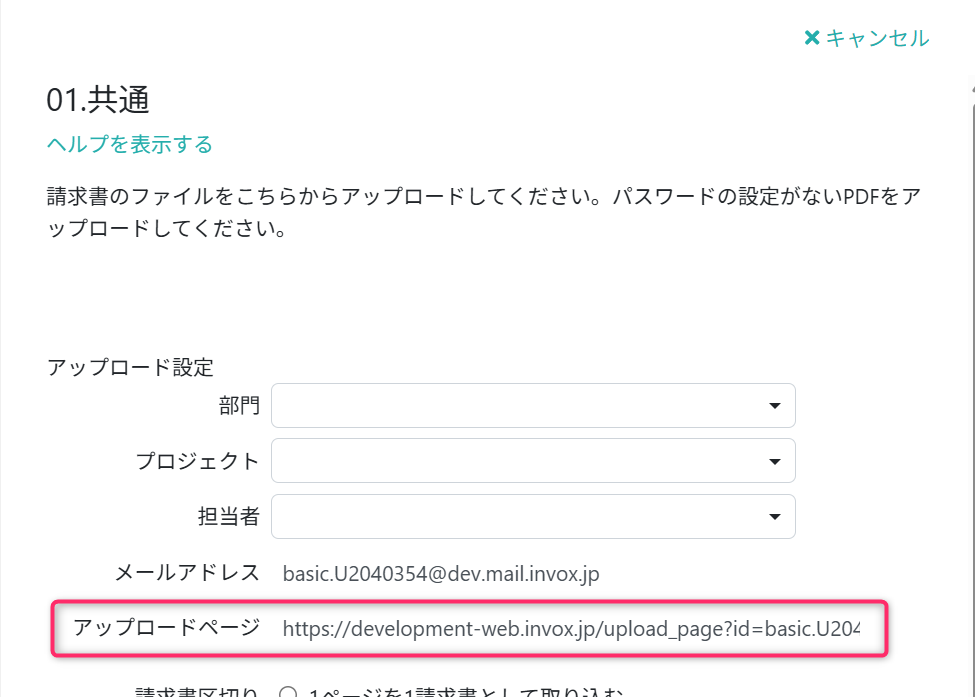The width and height of the screenshot is (975, 697).
Task: Click the upload page URL text
Action: pos(570,628)
